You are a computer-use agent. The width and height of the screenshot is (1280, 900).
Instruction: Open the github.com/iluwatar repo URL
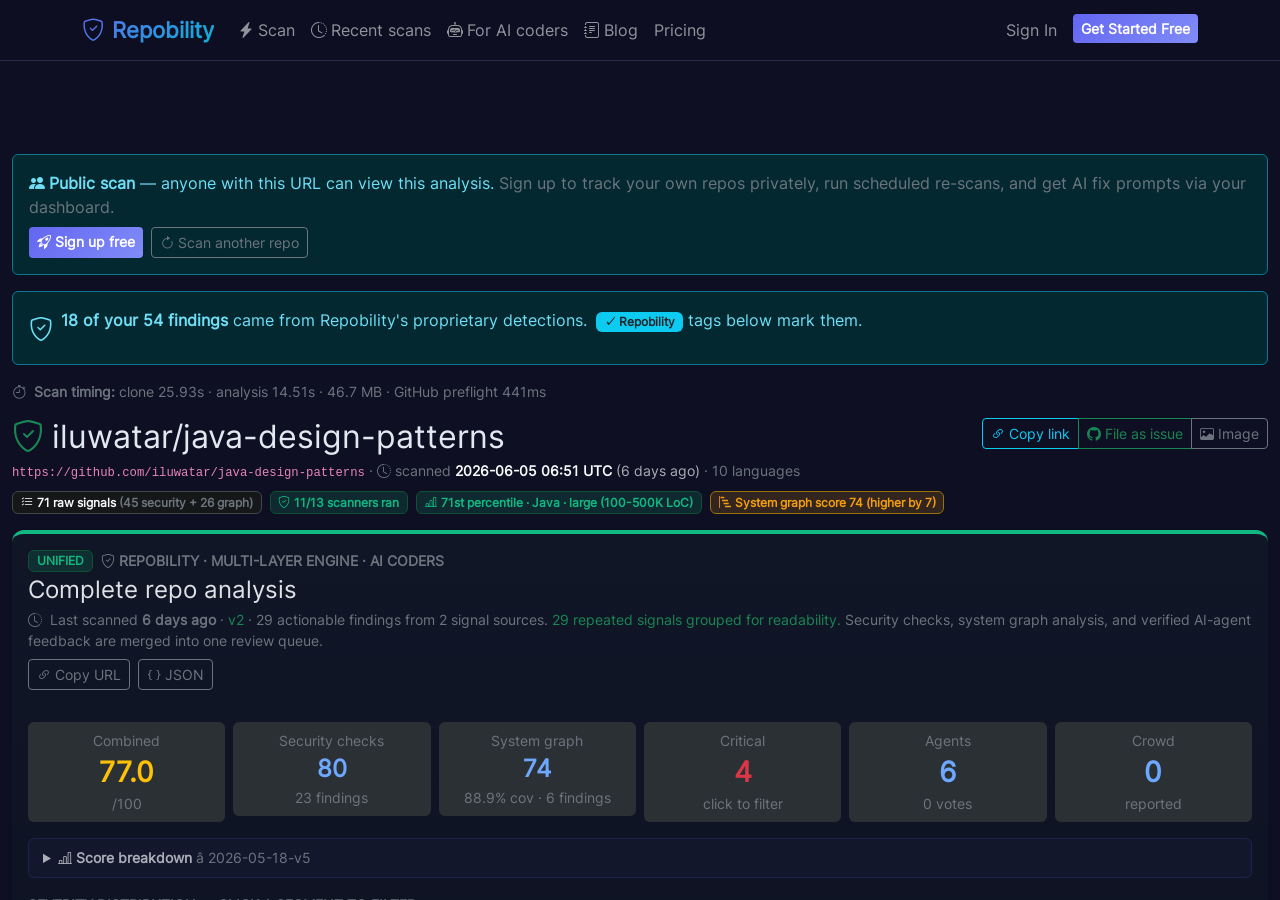pos(188,472)
